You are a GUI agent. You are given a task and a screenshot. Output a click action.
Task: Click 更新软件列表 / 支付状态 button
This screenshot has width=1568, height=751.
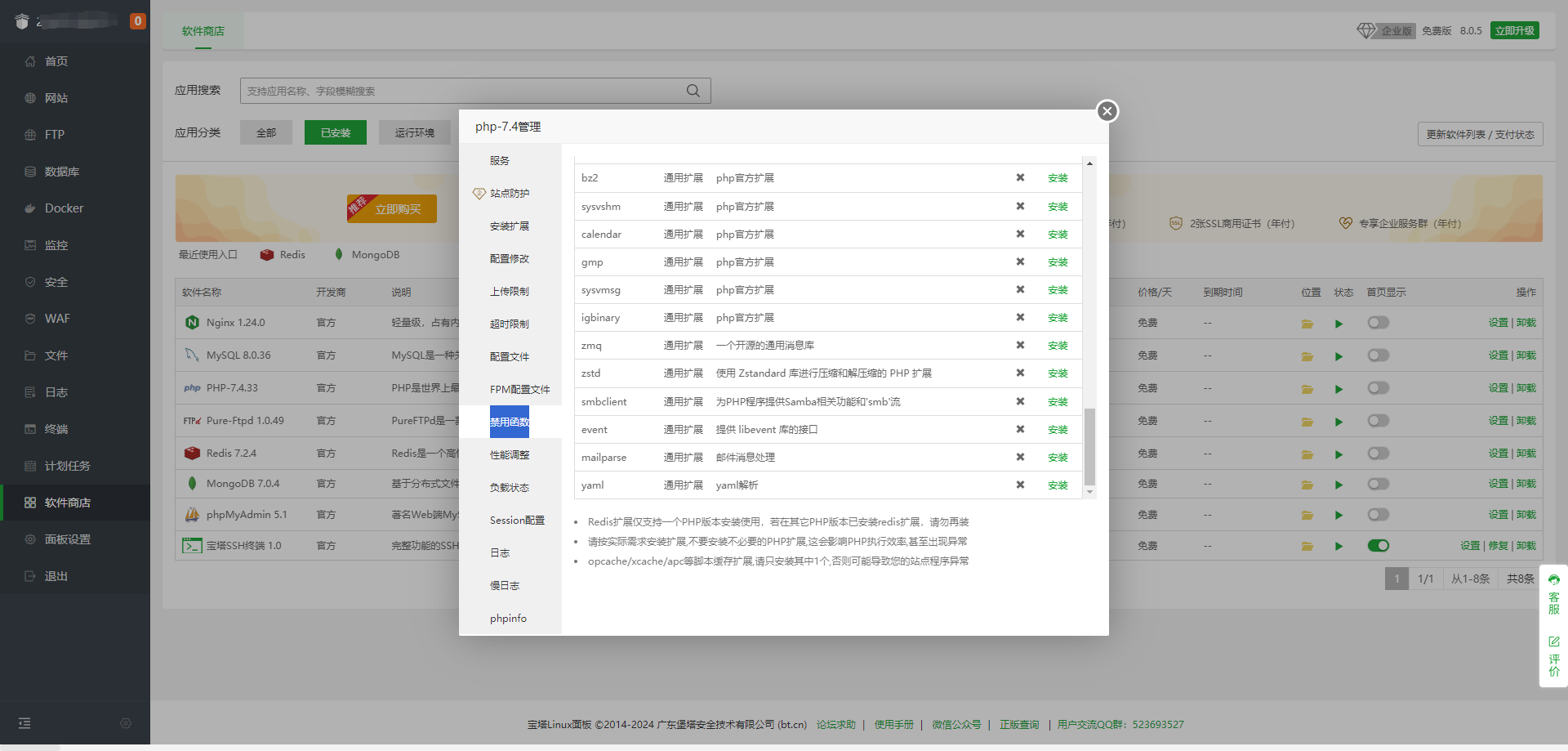tap(1480, 135)
